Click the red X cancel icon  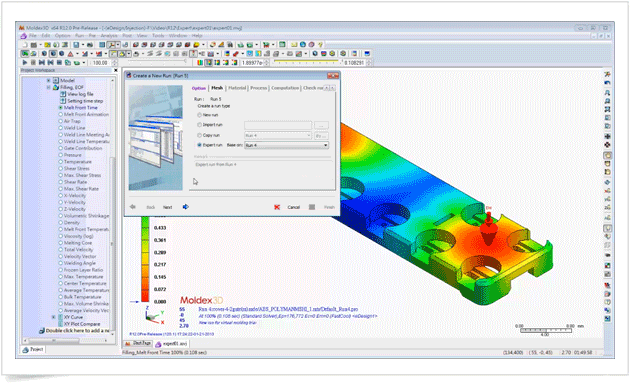click(277, 207)
